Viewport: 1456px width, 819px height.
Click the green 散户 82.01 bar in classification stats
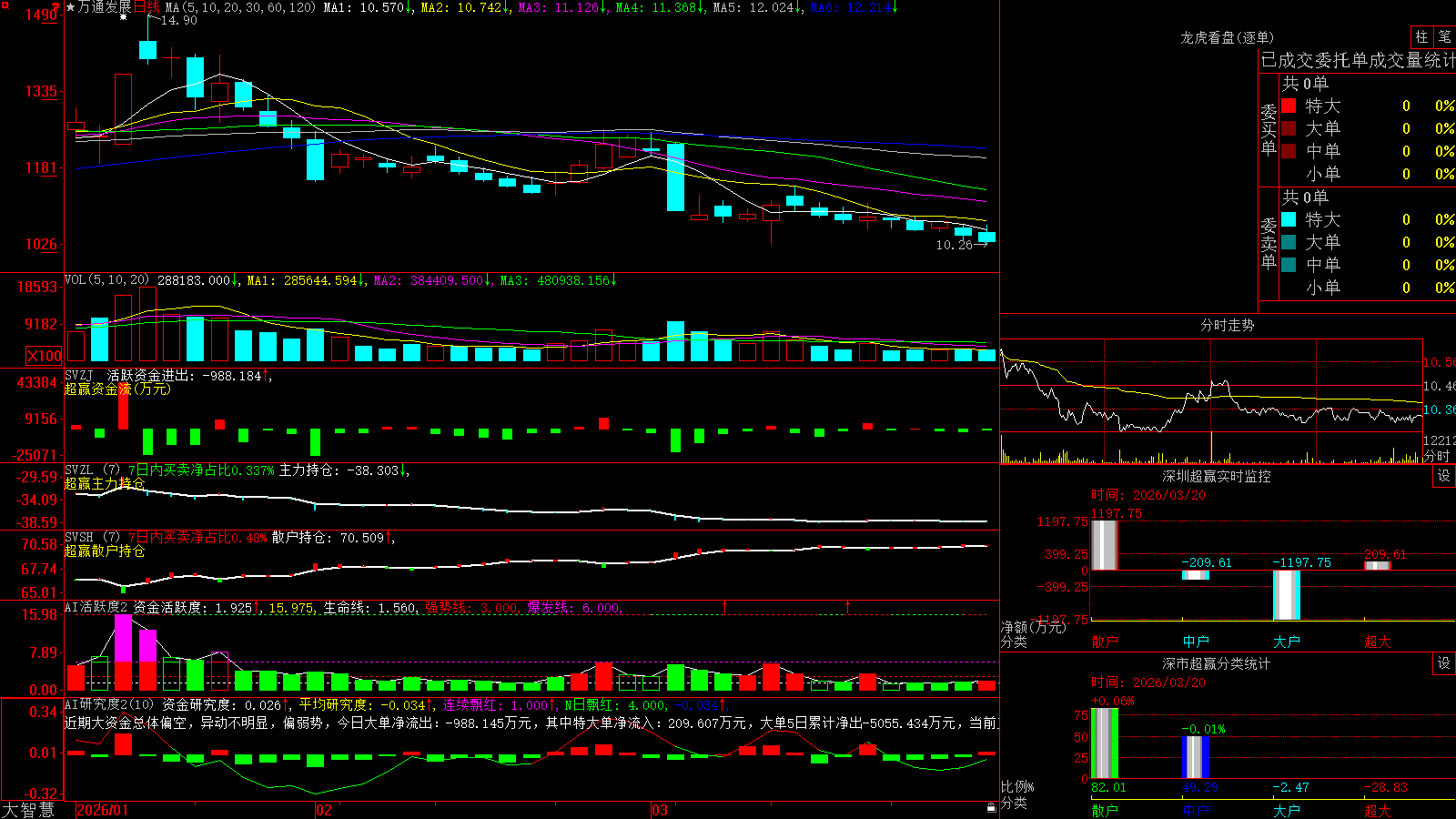point(1104,743)
